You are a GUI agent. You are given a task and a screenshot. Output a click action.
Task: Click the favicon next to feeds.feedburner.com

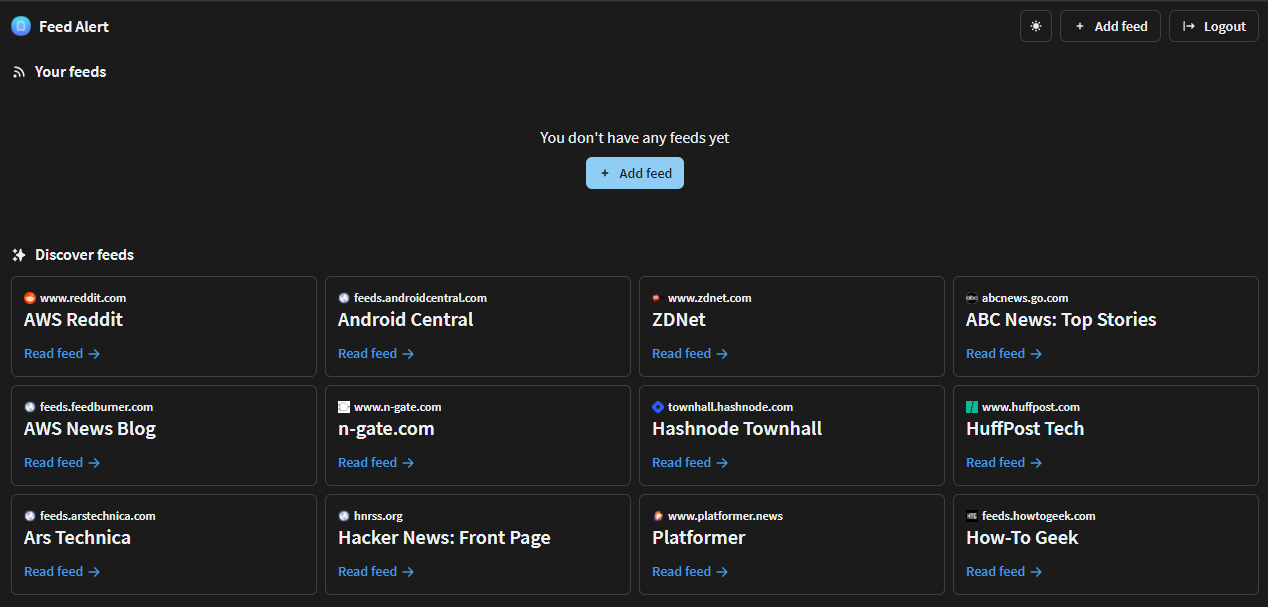click(x=30, y=407)
